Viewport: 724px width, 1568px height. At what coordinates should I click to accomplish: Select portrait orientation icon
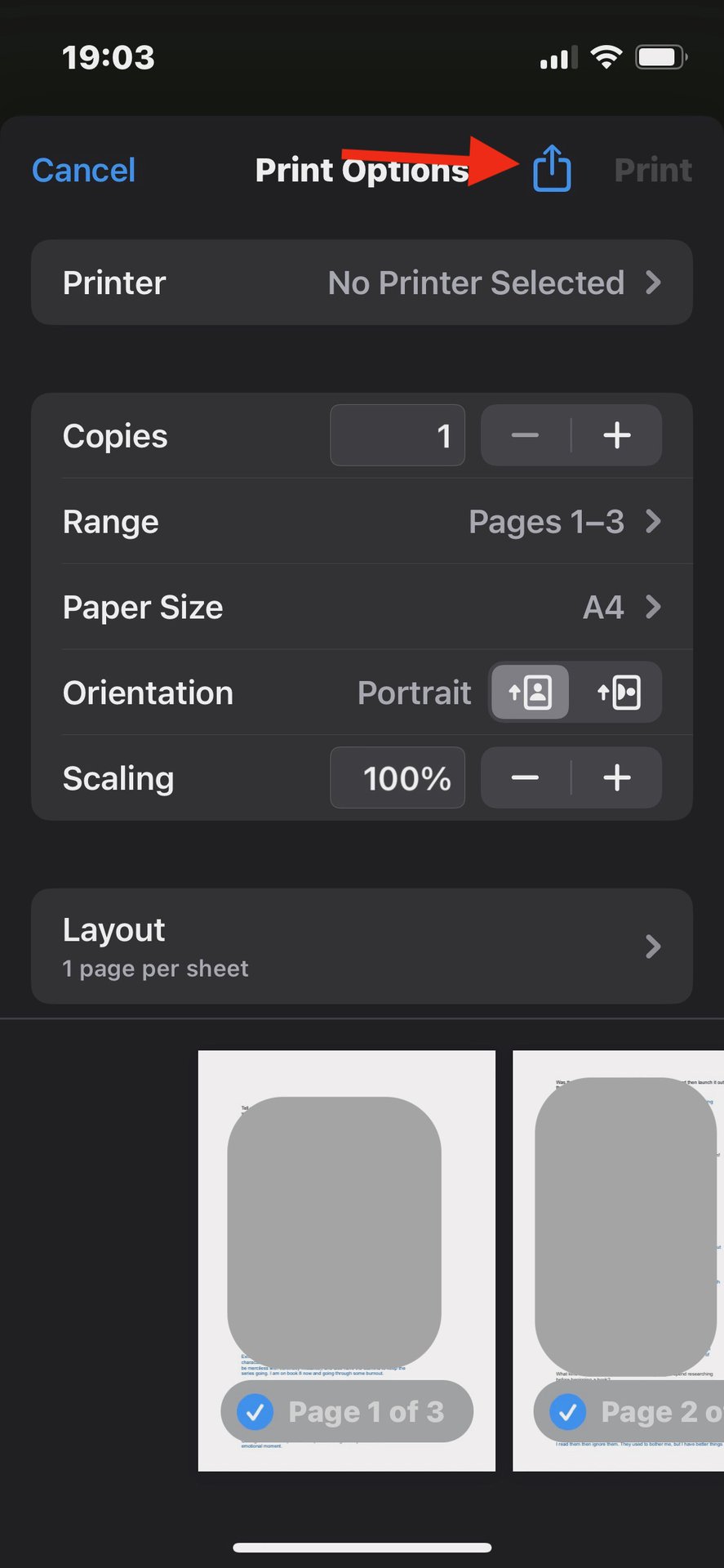pyautogui.click(x=530, y=693)
